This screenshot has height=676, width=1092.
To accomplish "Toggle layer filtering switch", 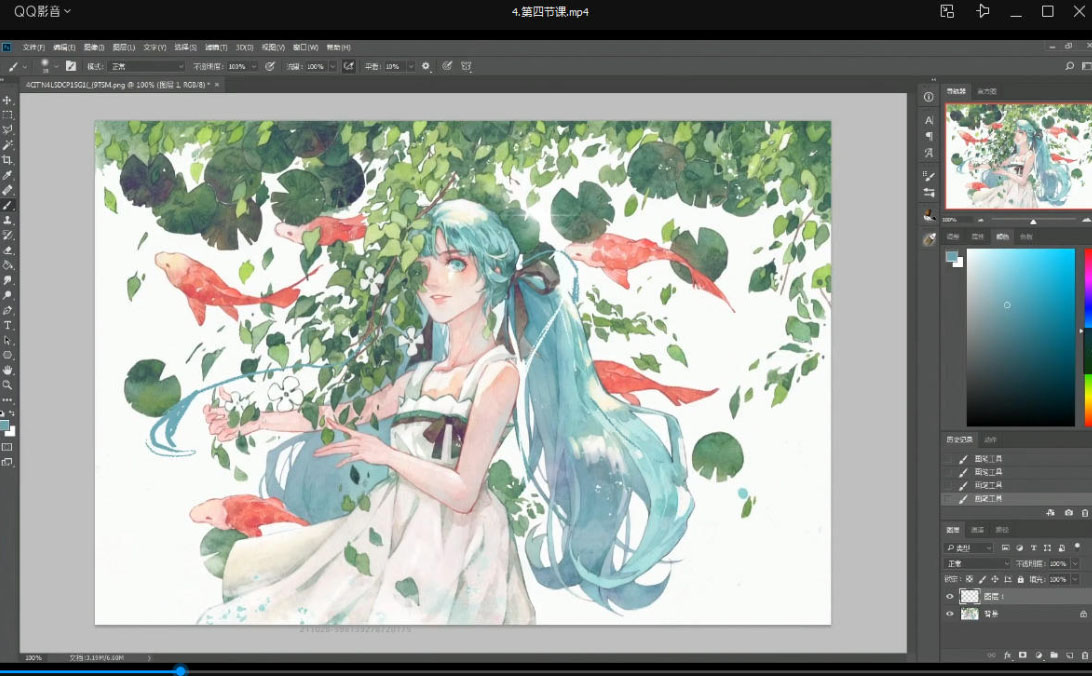I will tap(1077, 547).
